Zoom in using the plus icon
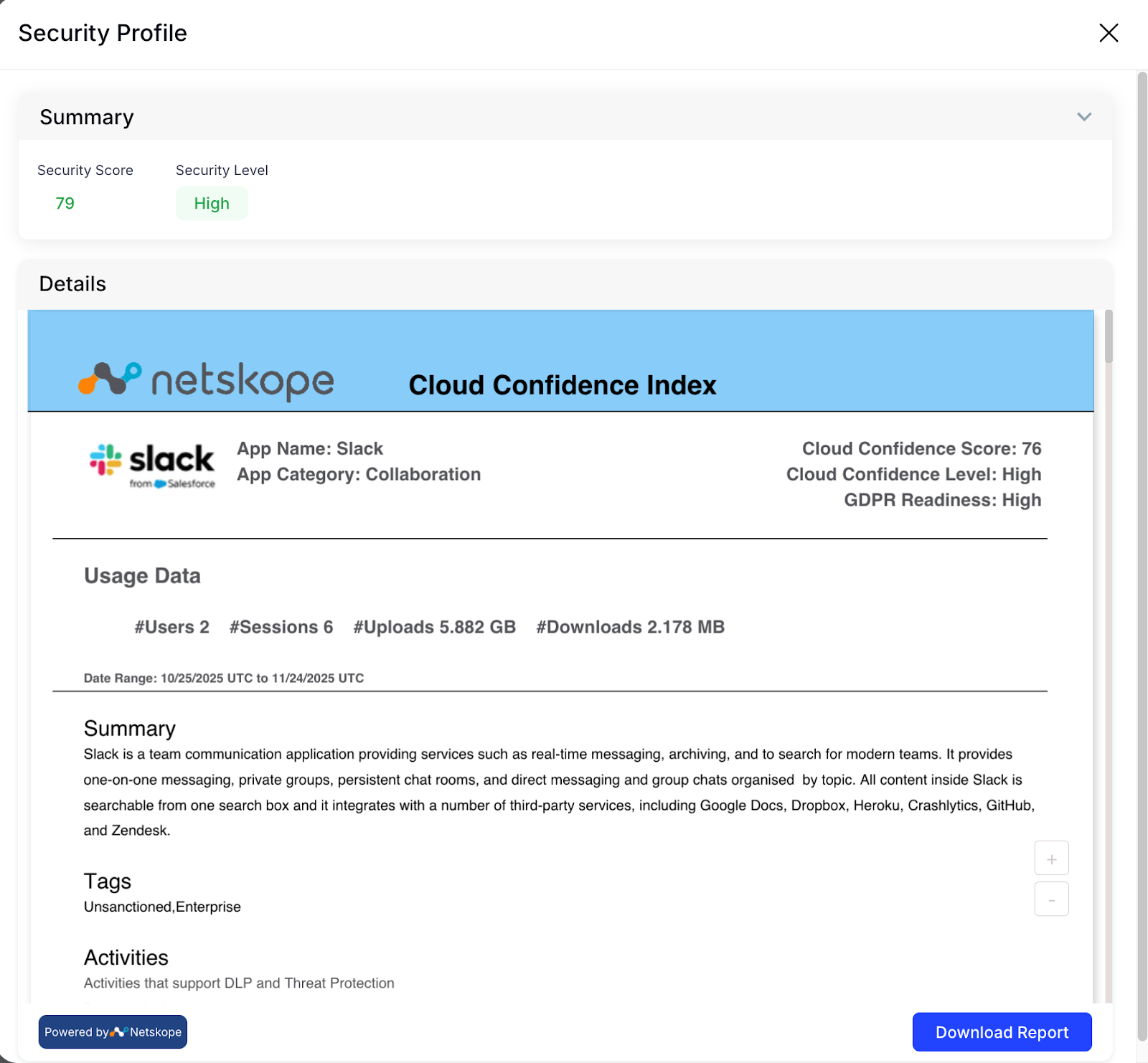Viewport: 1148px width, 1063px height. (x=1051, y=858)
